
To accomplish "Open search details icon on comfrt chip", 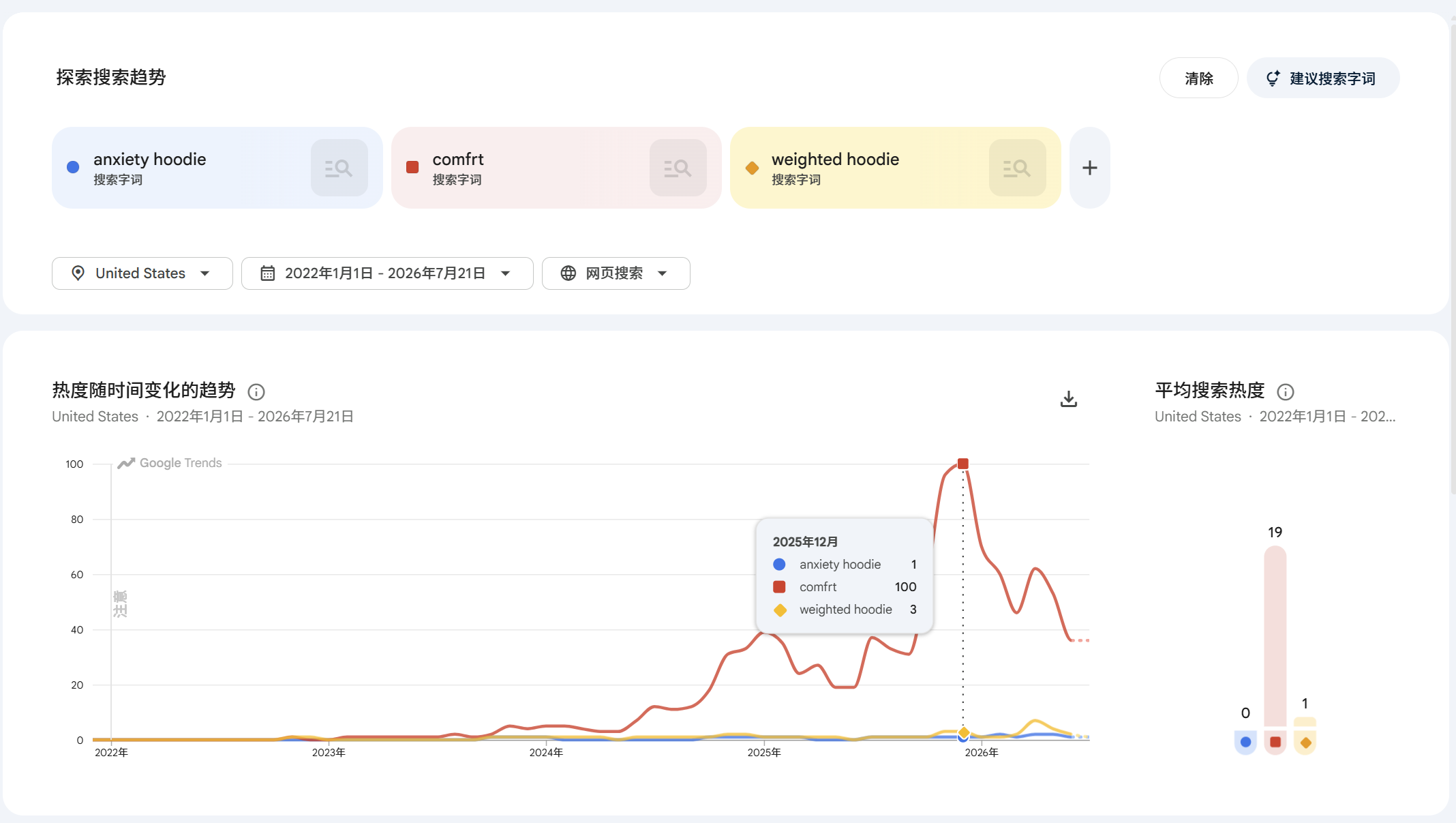I will (678, 168).
